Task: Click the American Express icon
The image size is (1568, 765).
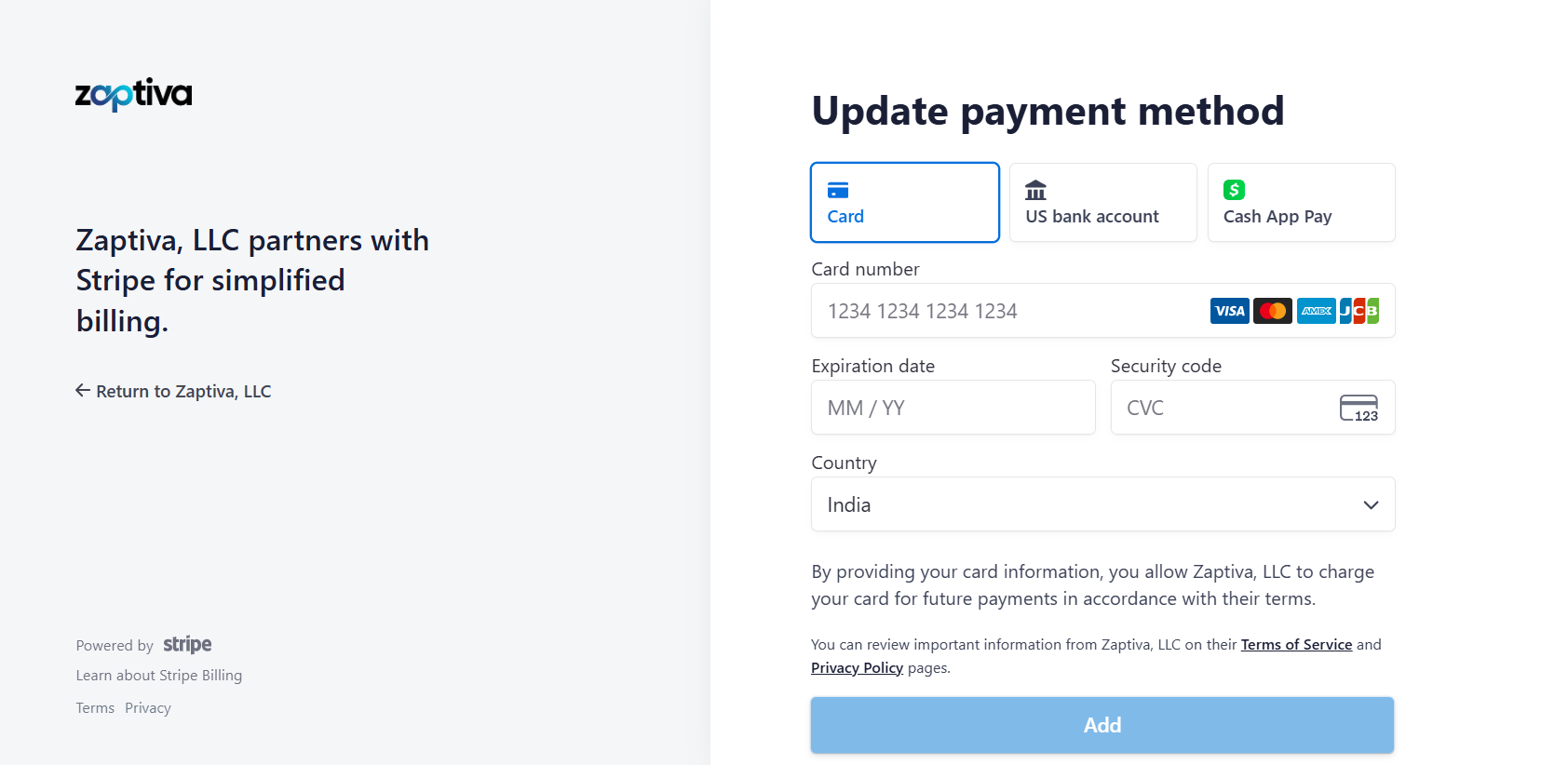Action: pos(1316,311)
